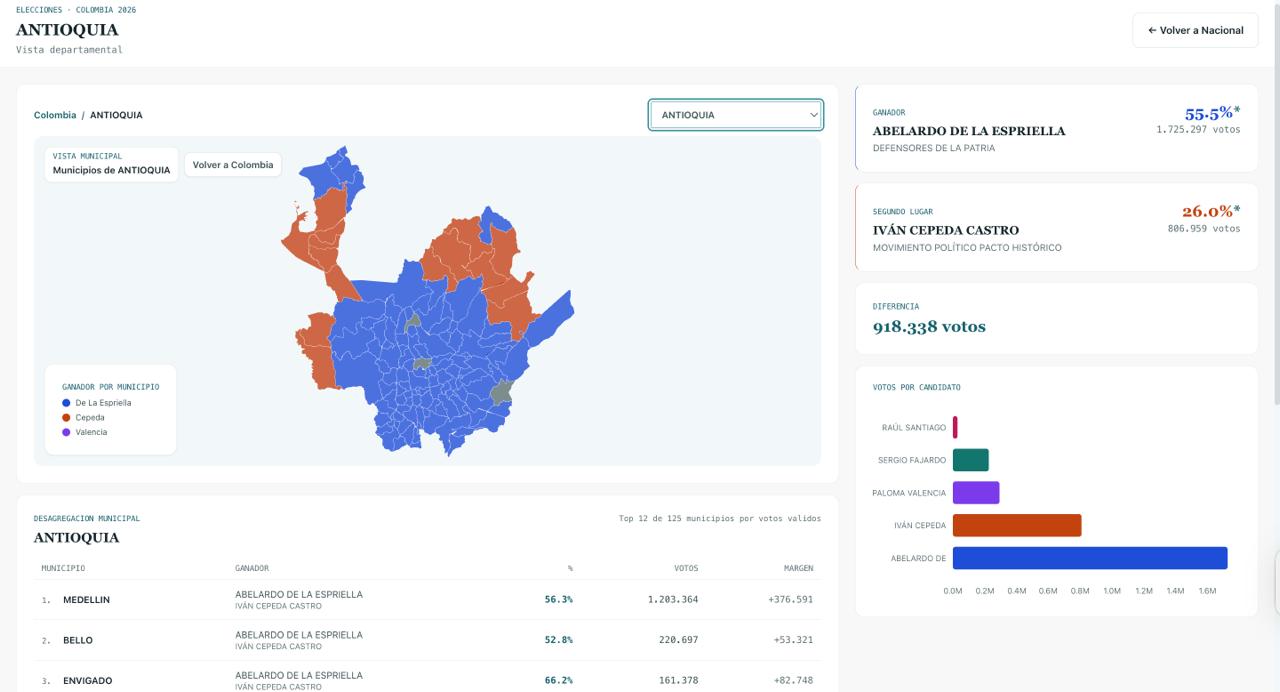Open the ANTIOQUIA department dropdown

coord(736,115)
